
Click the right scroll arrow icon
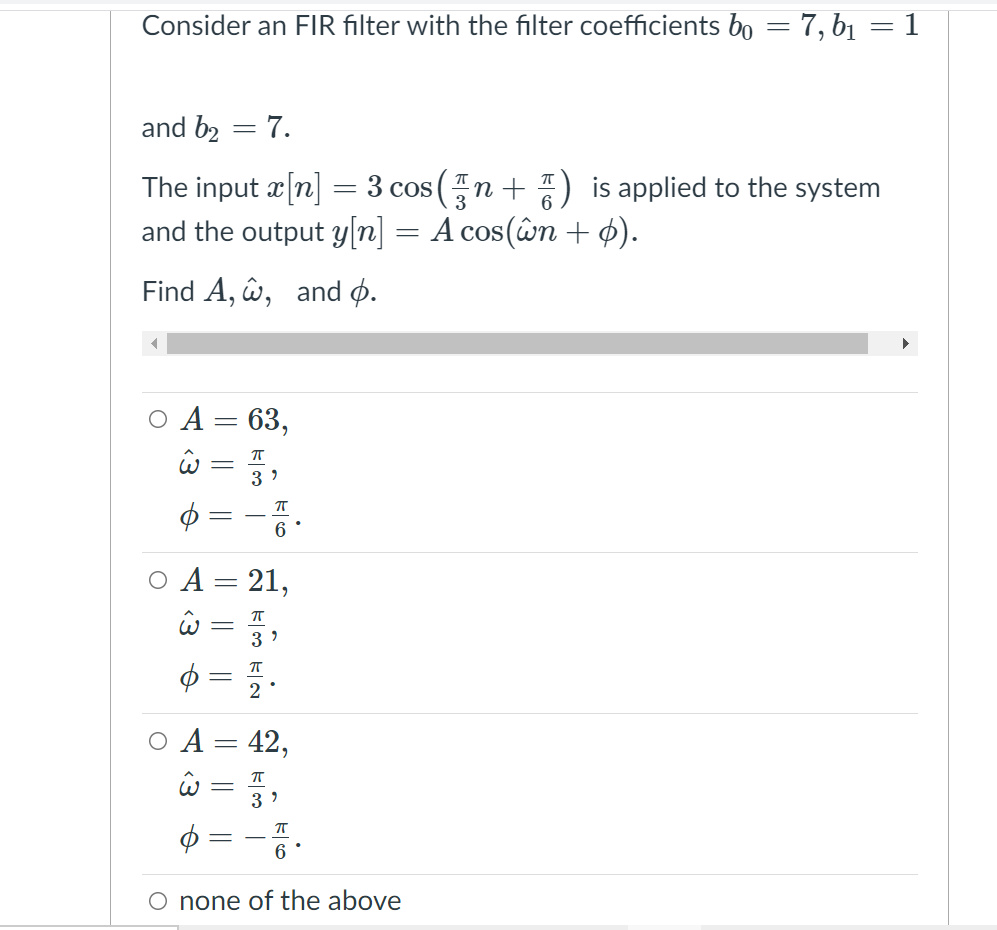[906, 343]
